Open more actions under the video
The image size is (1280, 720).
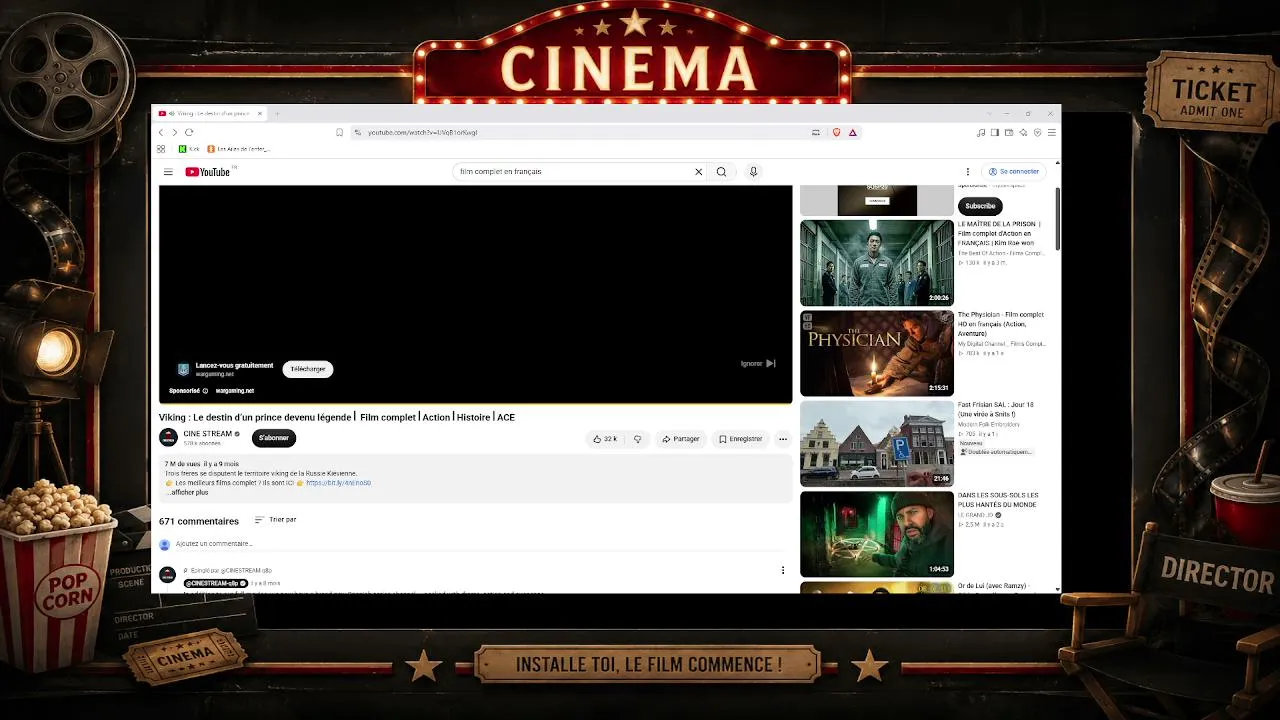pos(783,439)
